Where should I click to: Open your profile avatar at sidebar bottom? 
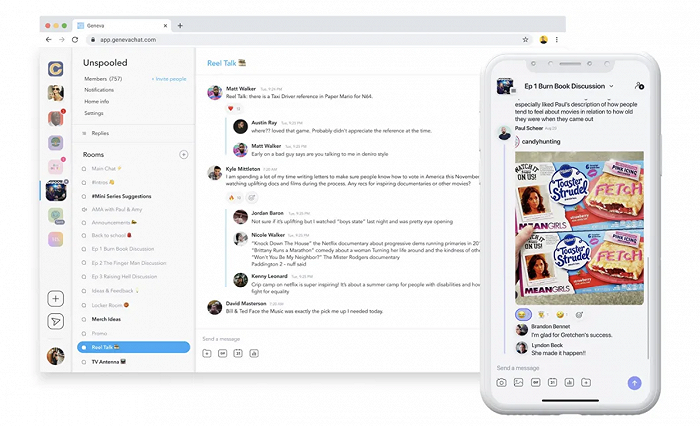point(55,356)
